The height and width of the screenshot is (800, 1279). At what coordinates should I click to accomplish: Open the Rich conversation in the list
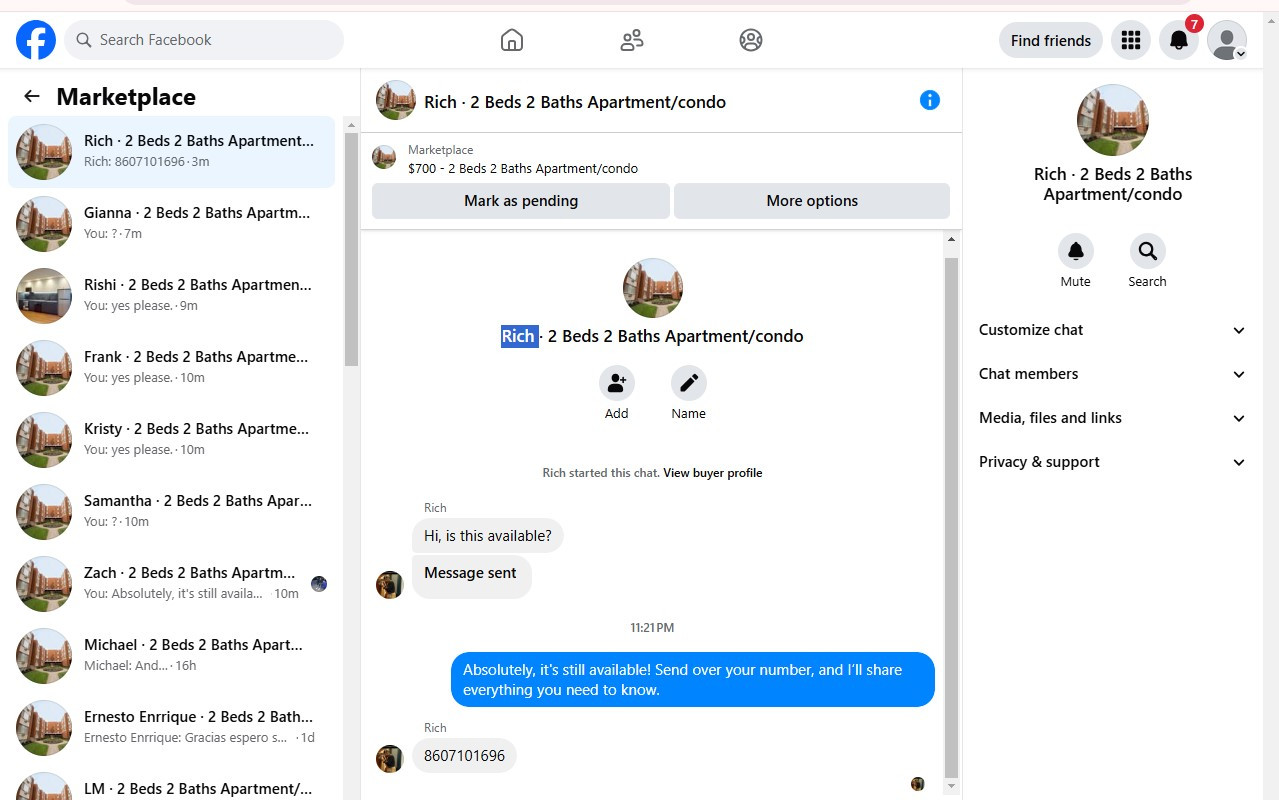point(171,152)
